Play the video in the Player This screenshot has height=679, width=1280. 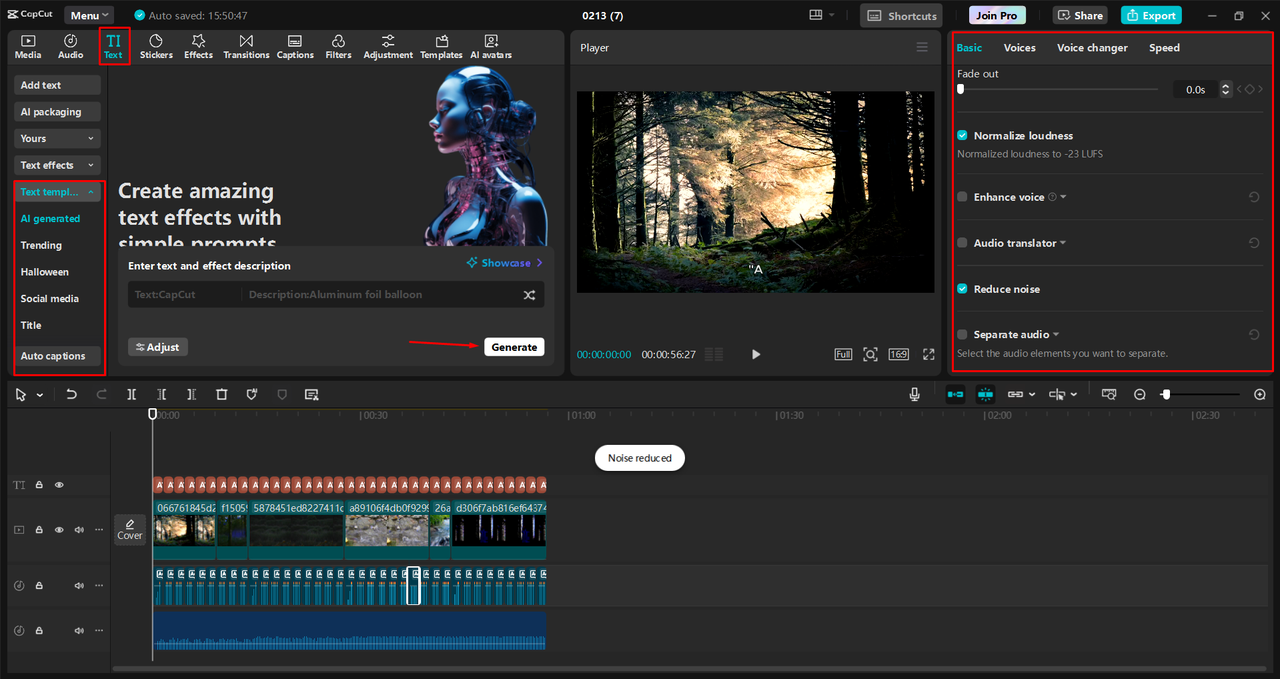click(x=756, y=354)
